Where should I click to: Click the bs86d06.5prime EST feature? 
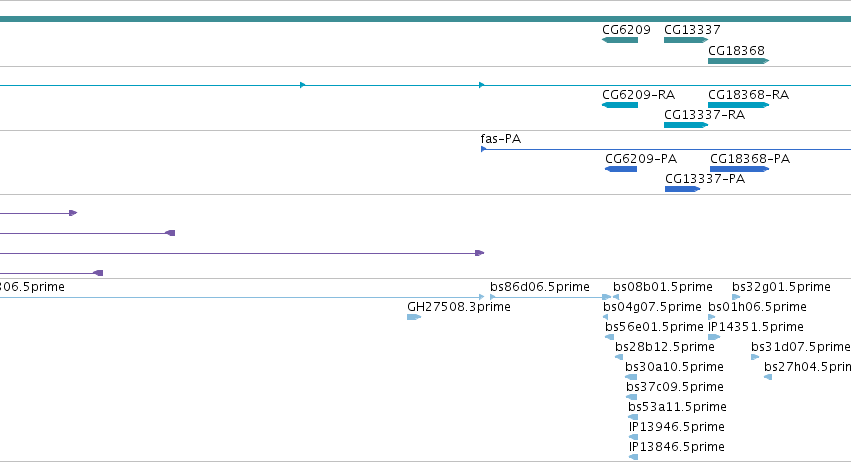click(550, 297)
